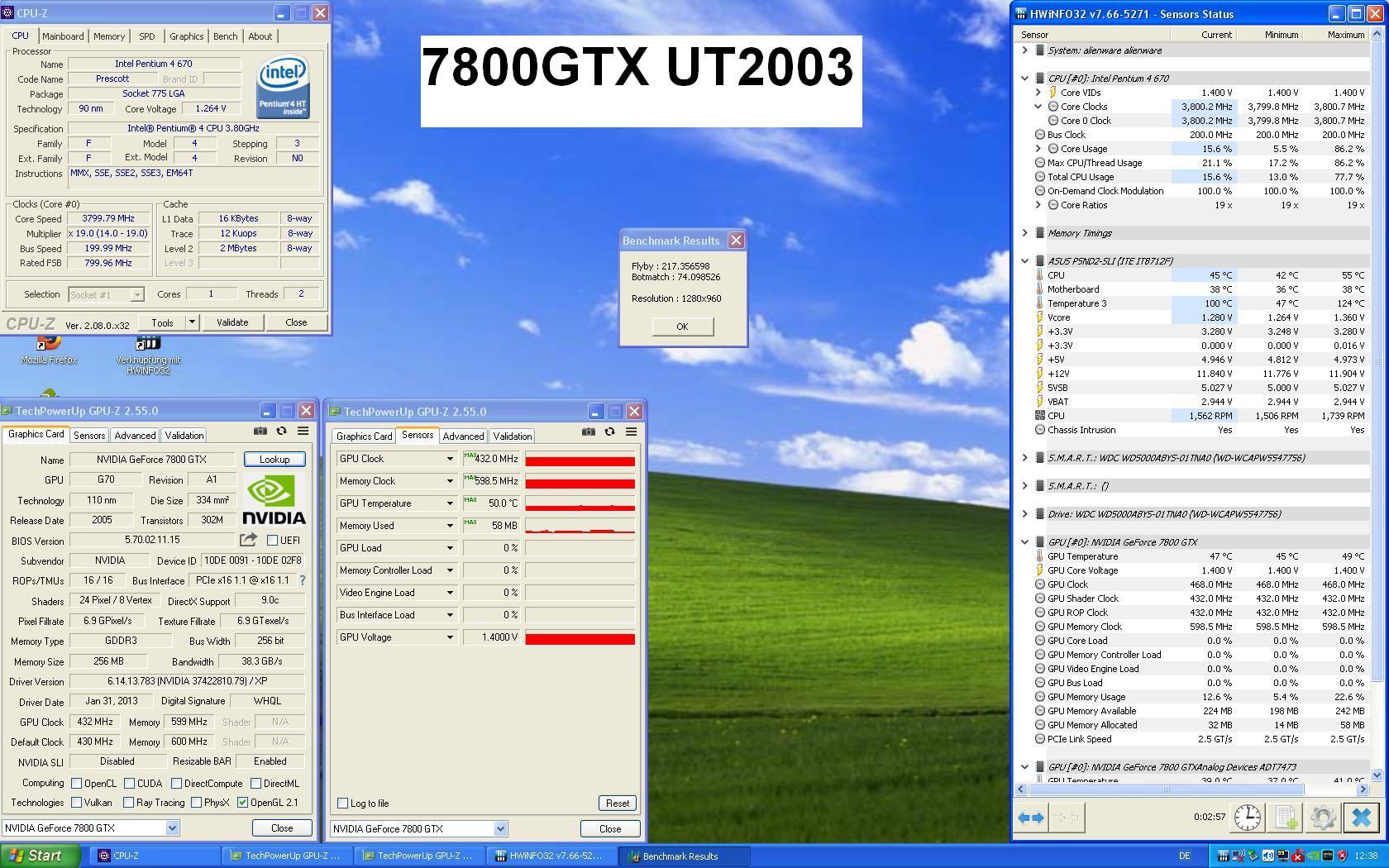Click the Lookup button in GPU-Z

tap(274, 459)
